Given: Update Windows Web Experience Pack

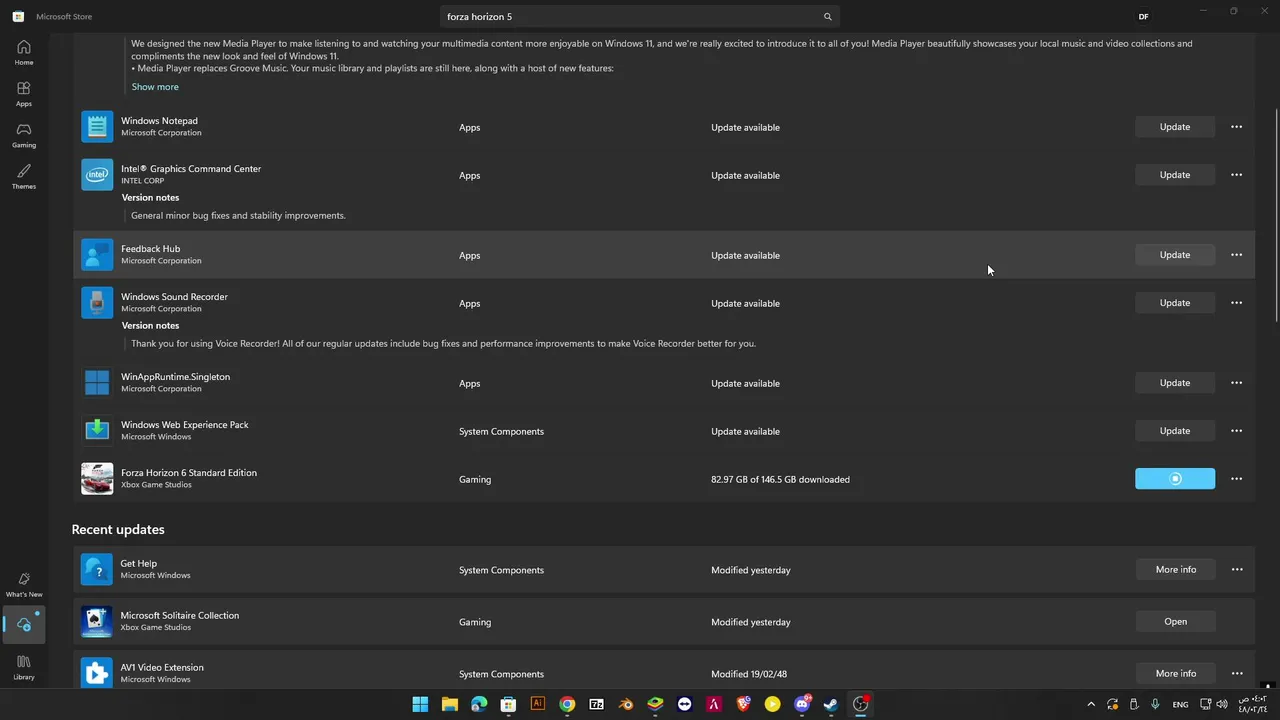Looking at the screenshot, I should (1175, 431).
